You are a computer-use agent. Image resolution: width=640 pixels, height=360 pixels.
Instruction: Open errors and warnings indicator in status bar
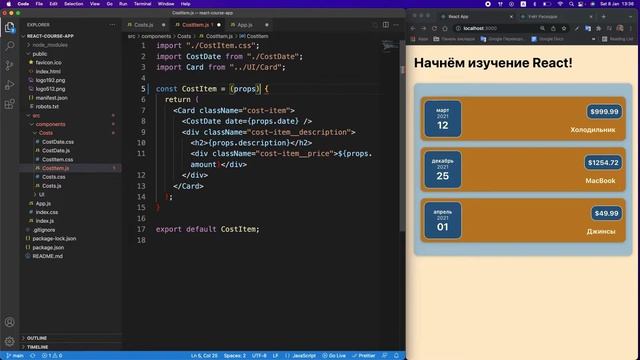(52, 356)
